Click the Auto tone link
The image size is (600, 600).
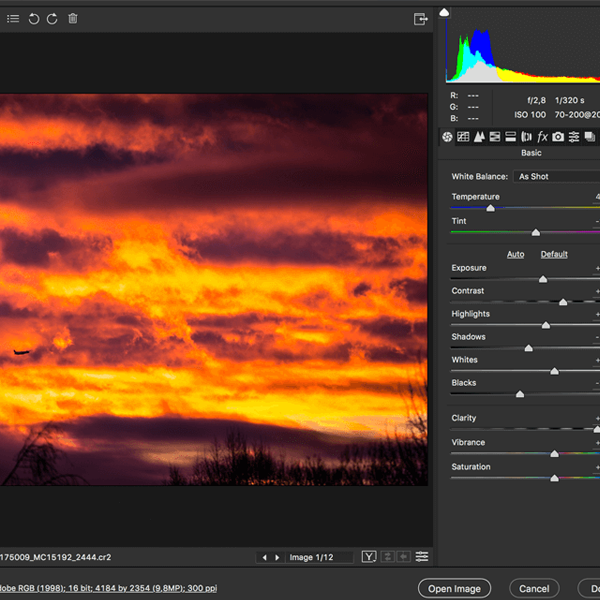(515, 254)
